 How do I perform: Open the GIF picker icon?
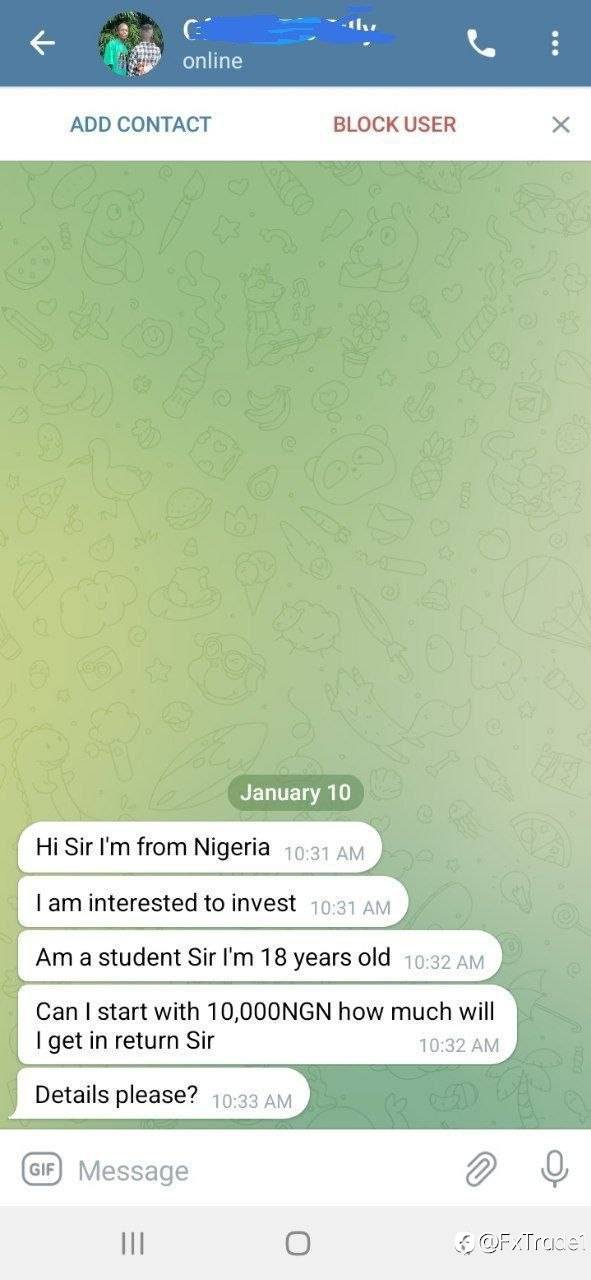(41, 1168)
